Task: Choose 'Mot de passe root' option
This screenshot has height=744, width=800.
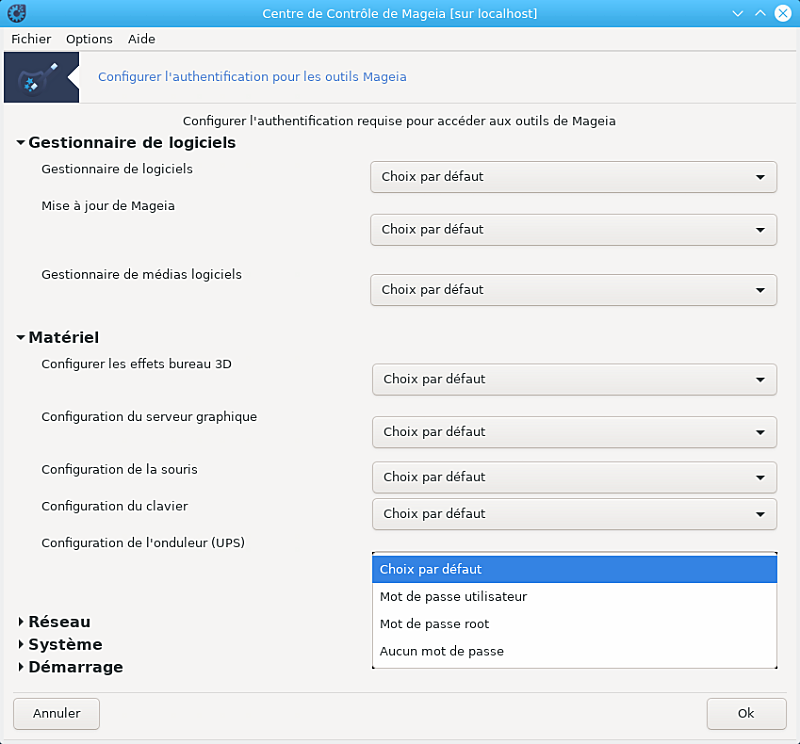Action: tap(574, 624)
